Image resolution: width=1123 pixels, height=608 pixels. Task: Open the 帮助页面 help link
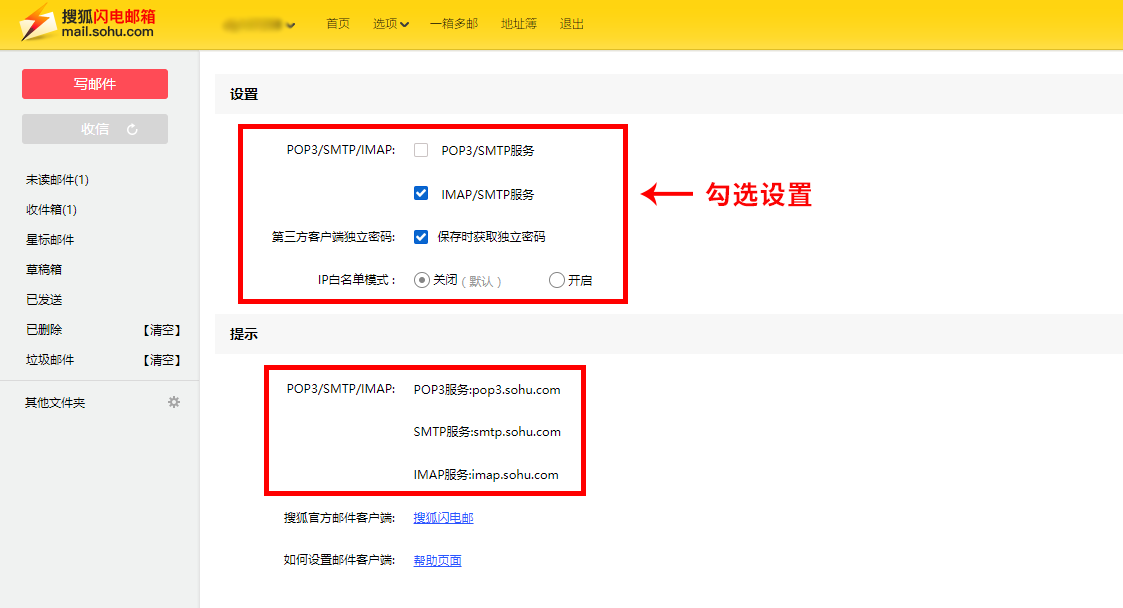[x=438, y=560]
